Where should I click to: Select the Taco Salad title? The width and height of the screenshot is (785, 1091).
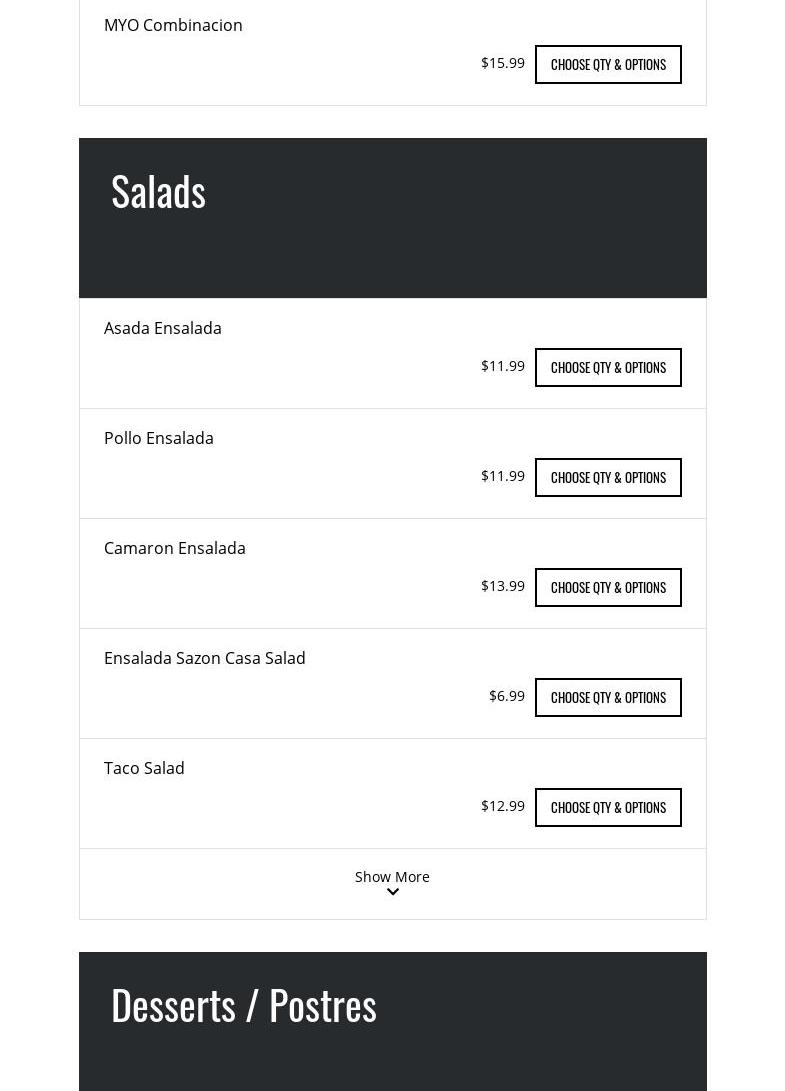(144, 768)
